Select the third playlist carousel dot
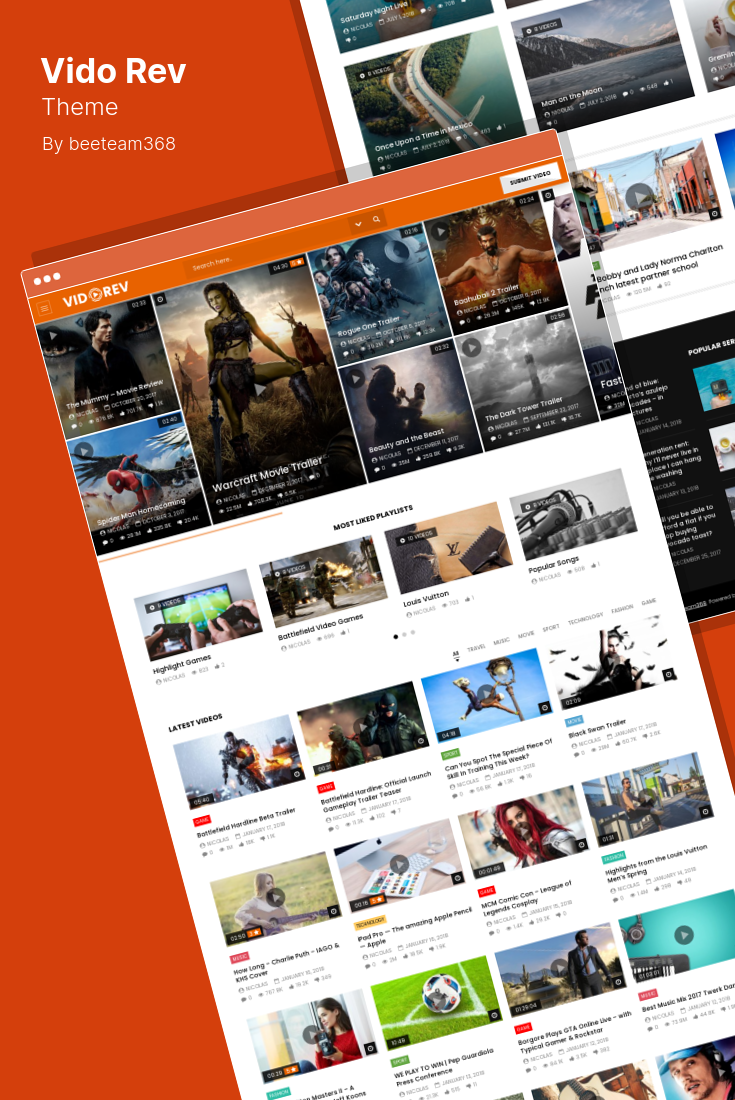This screenshot has height=1100, width=735. [412, 633]
